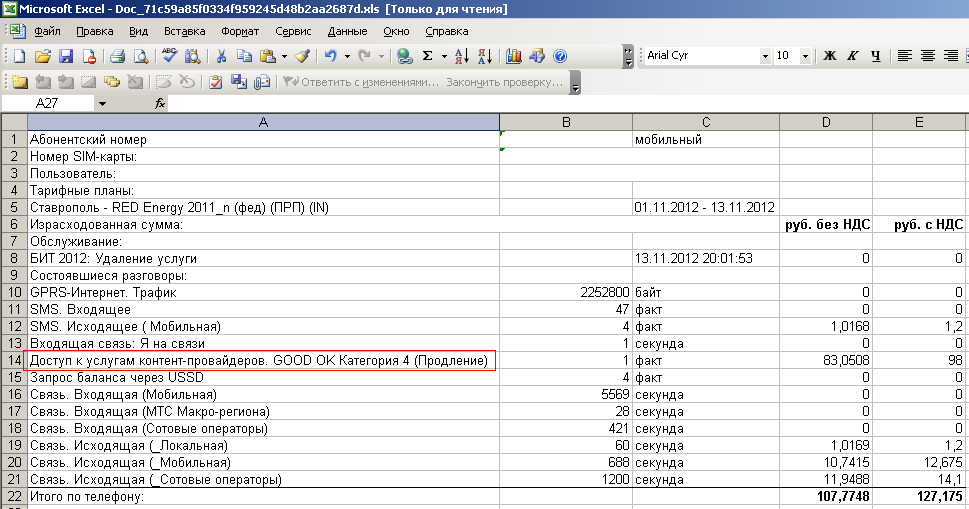Cut selection with scissors icon
Viewport: 969px width, 509px height.
(x=221, y=56)
